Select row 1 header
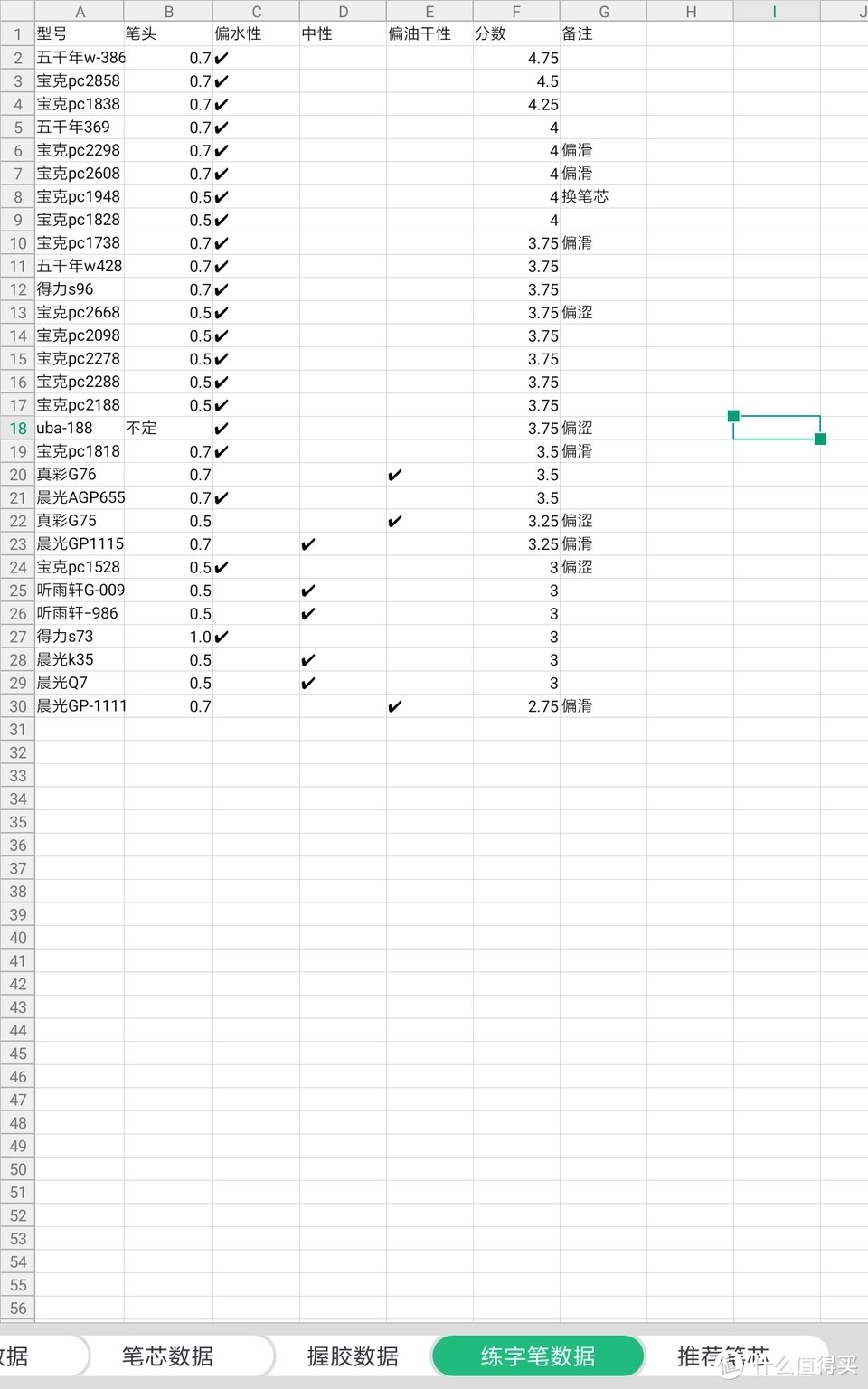 click(x=18, y=34)
